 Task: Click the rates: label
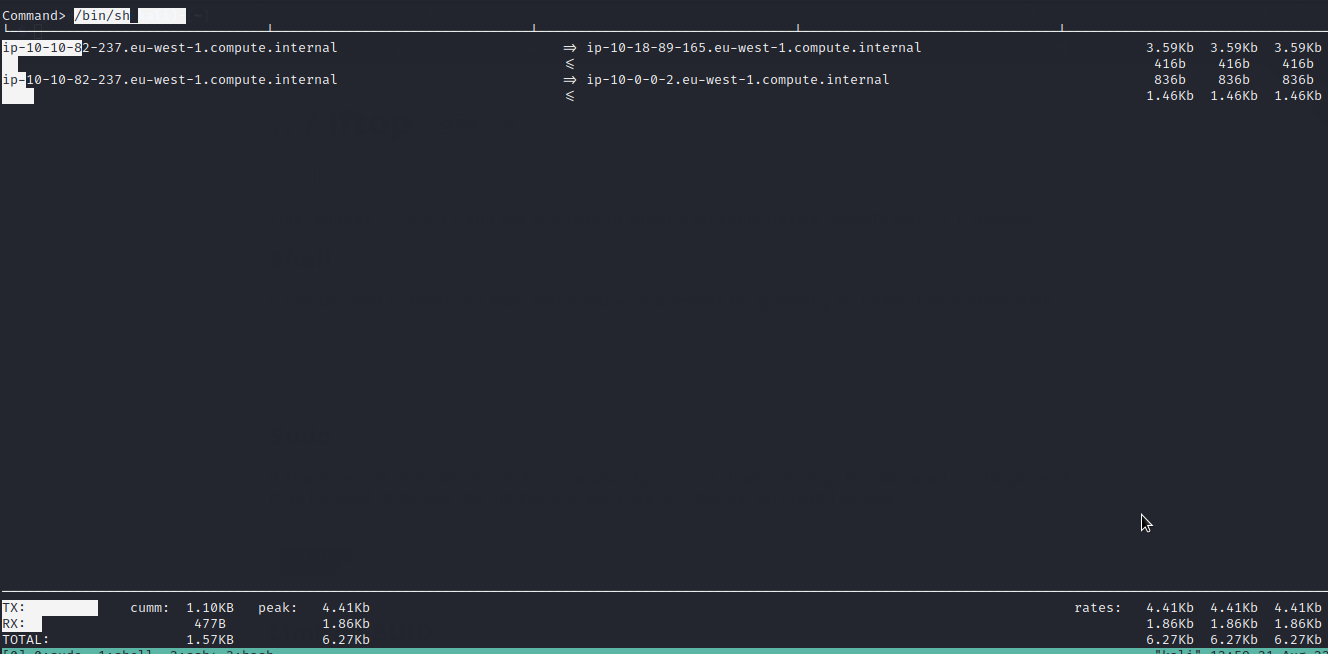[1098, 608]
